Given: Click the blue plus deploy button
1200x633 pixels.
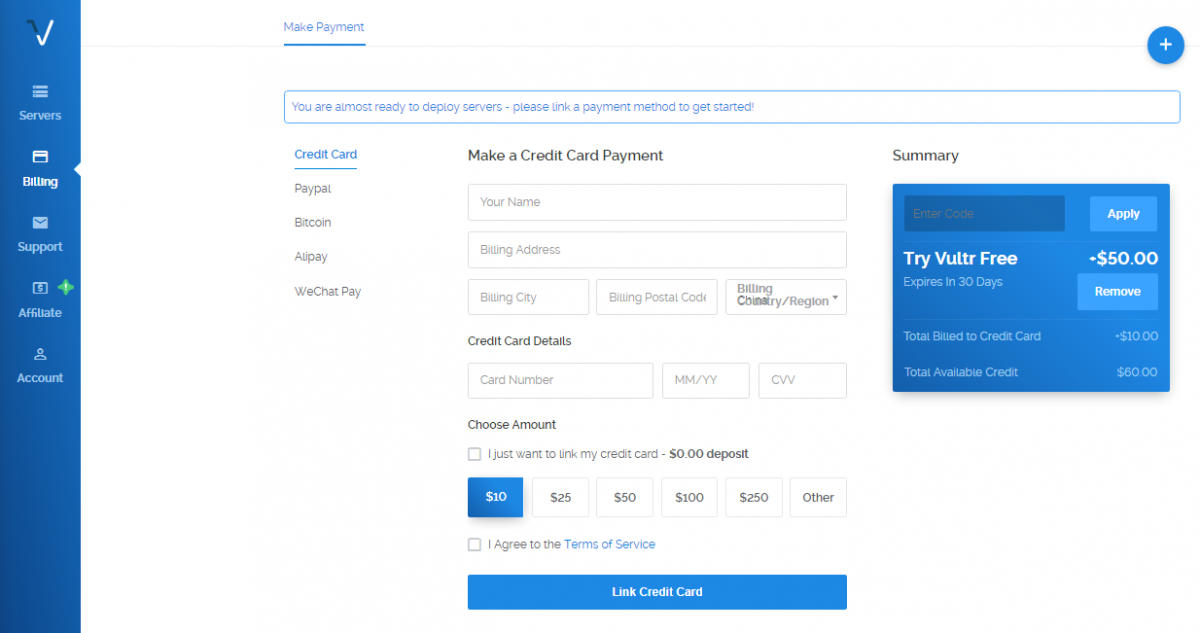Looking at the screenshot, I should click(x=1165, y=45).
